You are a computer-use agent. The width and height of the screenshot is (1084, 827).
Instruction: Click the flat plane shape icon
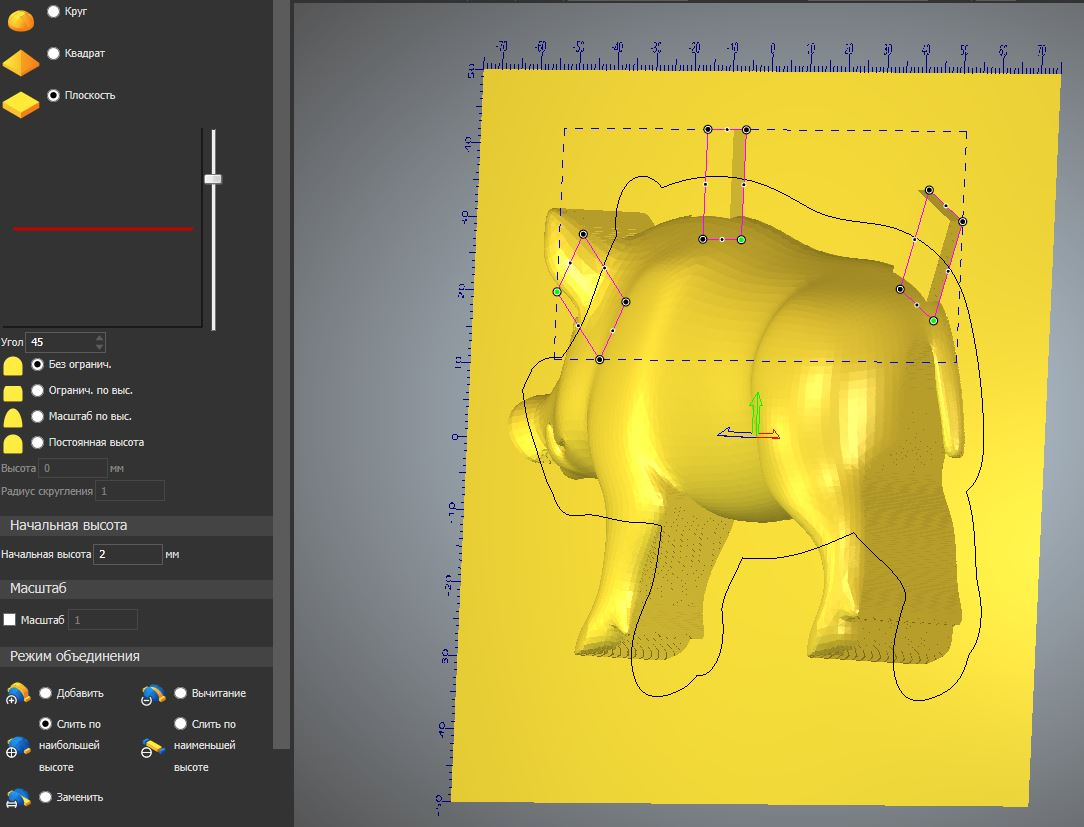pyautogui.click(x=20, y=104)
